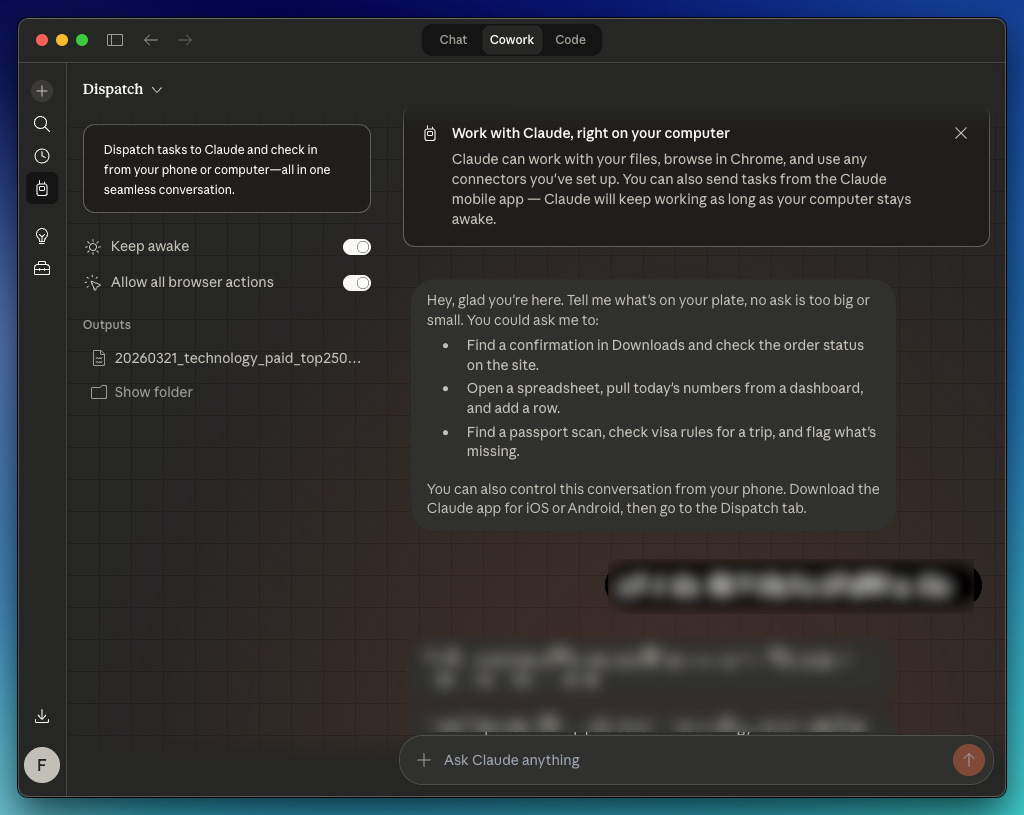The width and height of the screenshot is (1024, 815).
Task: Click the new task plus icon in sidebar
Action: (42, 91)
